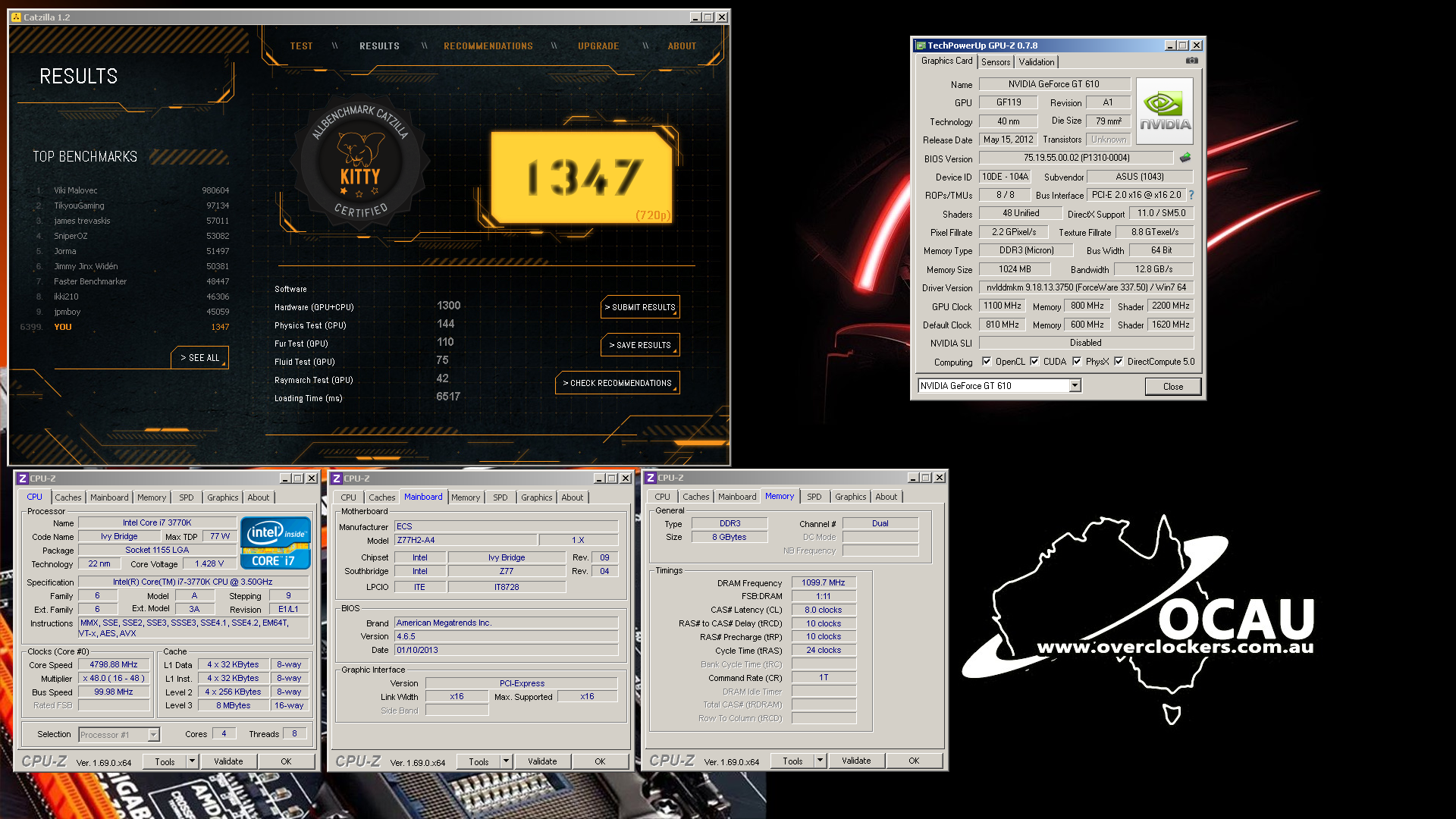The height and width of the screenshot is (819, 1456).
Task: Open Memory tab in CPU-Z CPU window
Action: tap(152, 497)
